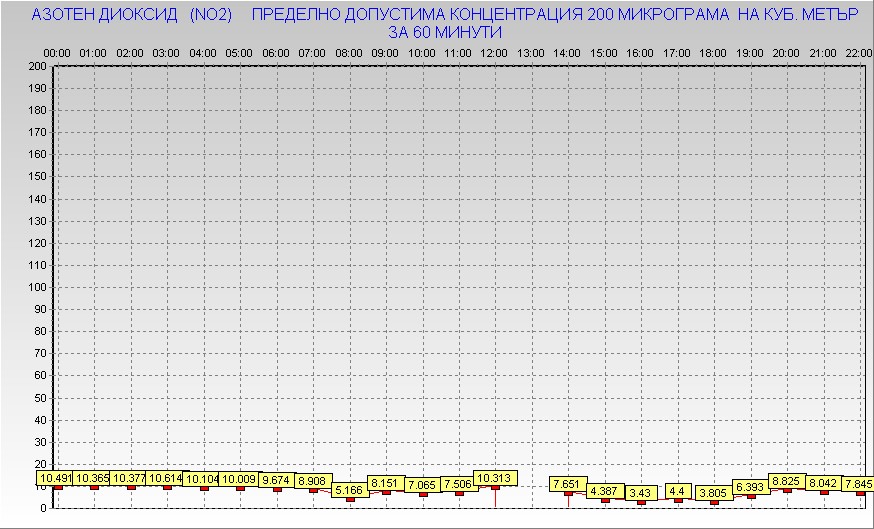This screenshot has width=874, height=529.
Task: Select the 100 value on the vertical axis
Action: (38, 287)
